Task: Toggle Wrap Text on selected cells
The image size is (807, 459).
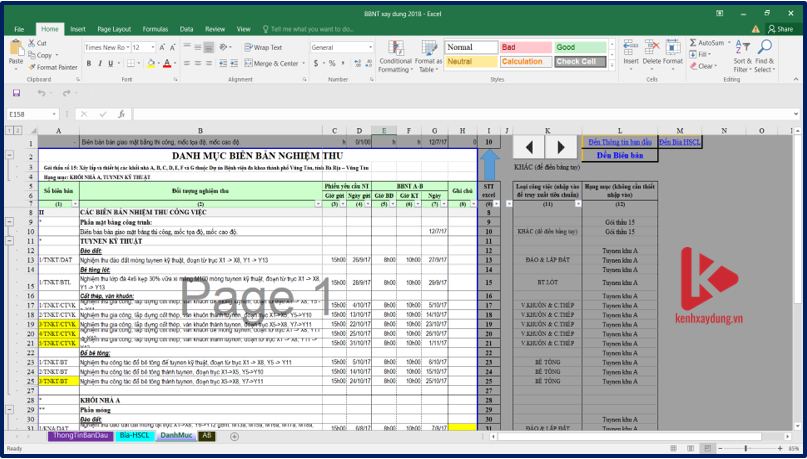Action: click(264, 47)
